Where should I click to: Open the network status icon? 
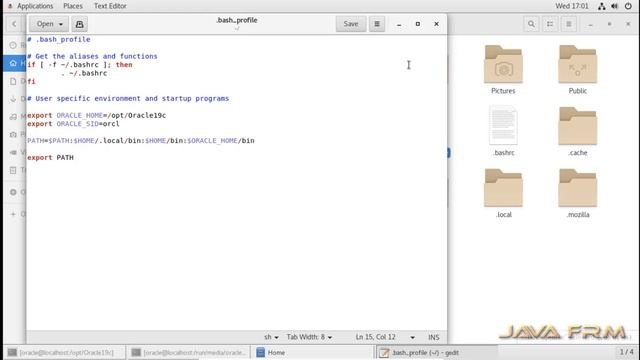pos(602,6)
